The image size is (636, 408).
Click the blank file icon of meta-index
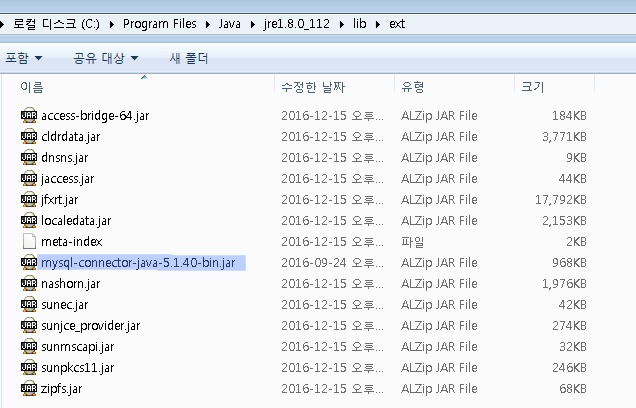coord(29,242)
